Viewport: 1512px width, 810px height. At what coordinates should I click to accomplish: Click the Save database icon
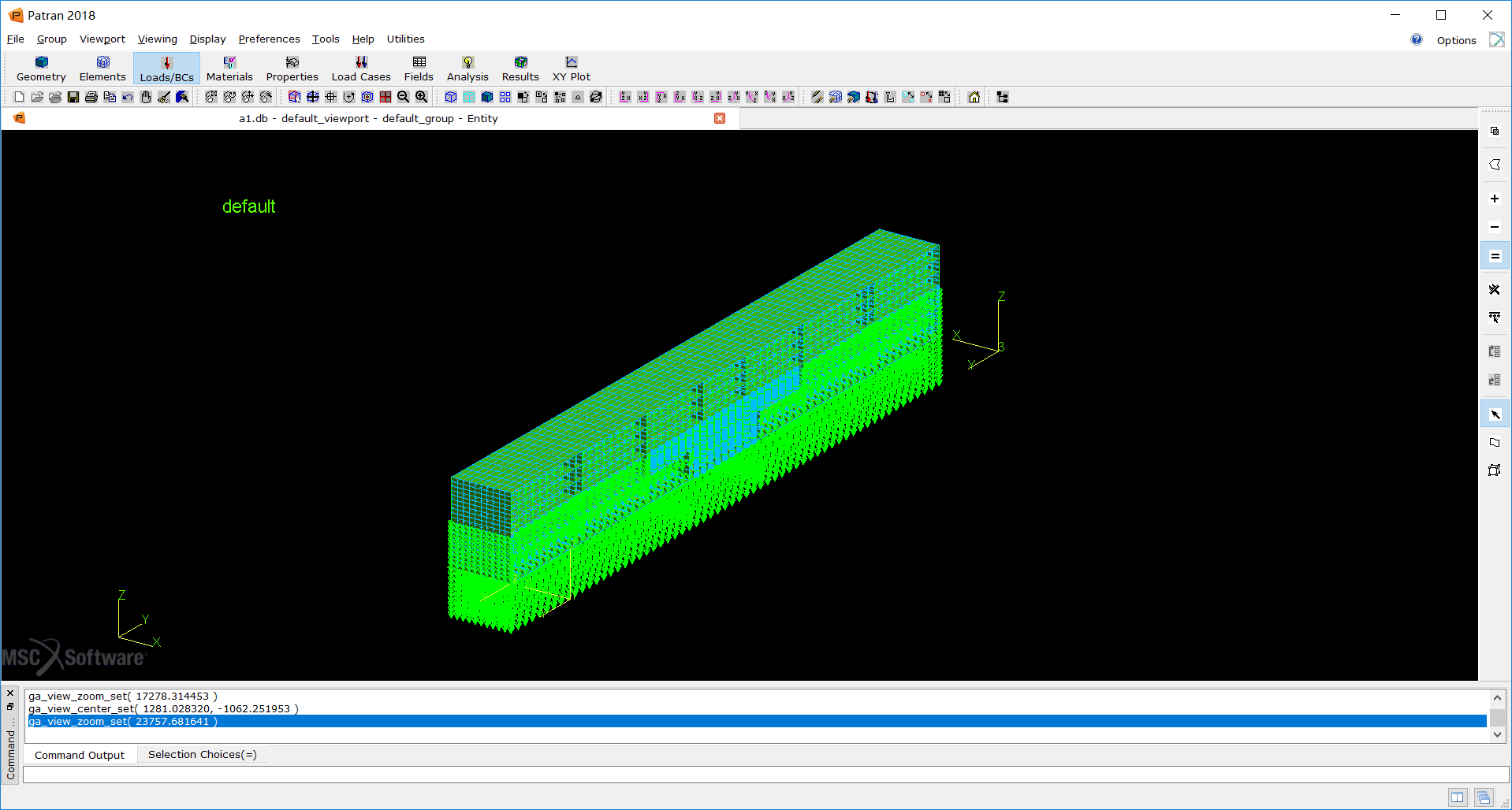[73, 97]
